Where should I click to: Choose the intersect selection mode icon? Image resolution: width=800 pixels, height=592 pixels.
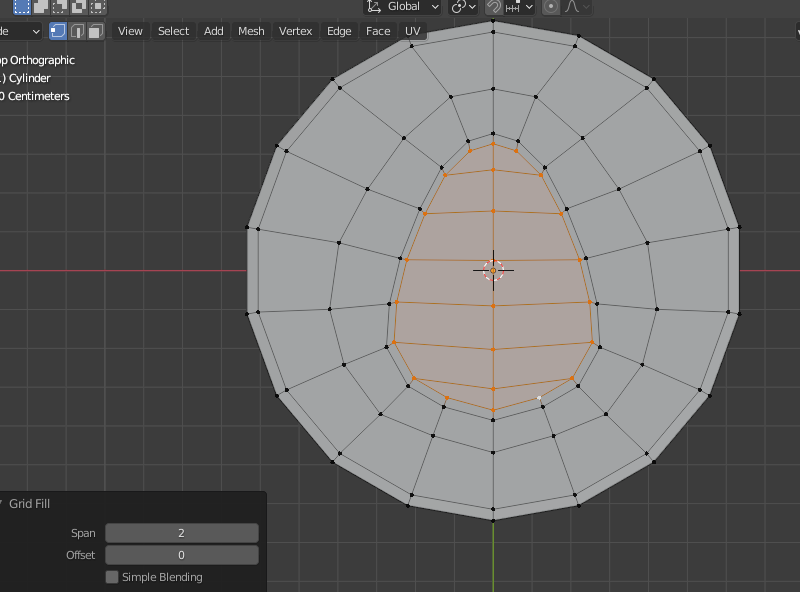click(97, 7)
